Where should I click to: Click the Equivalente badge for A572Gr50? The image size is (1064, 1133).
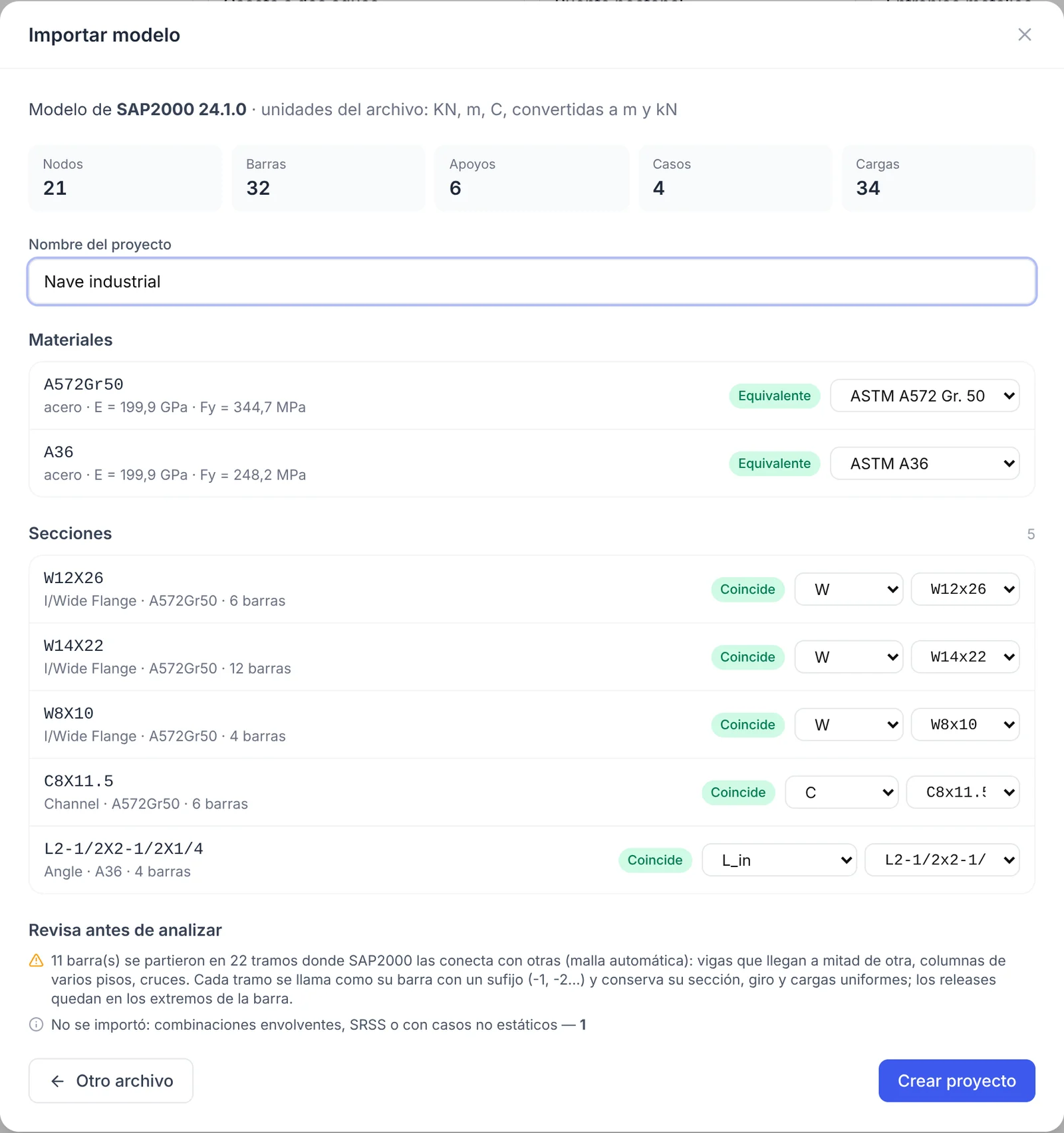point(774,396)
